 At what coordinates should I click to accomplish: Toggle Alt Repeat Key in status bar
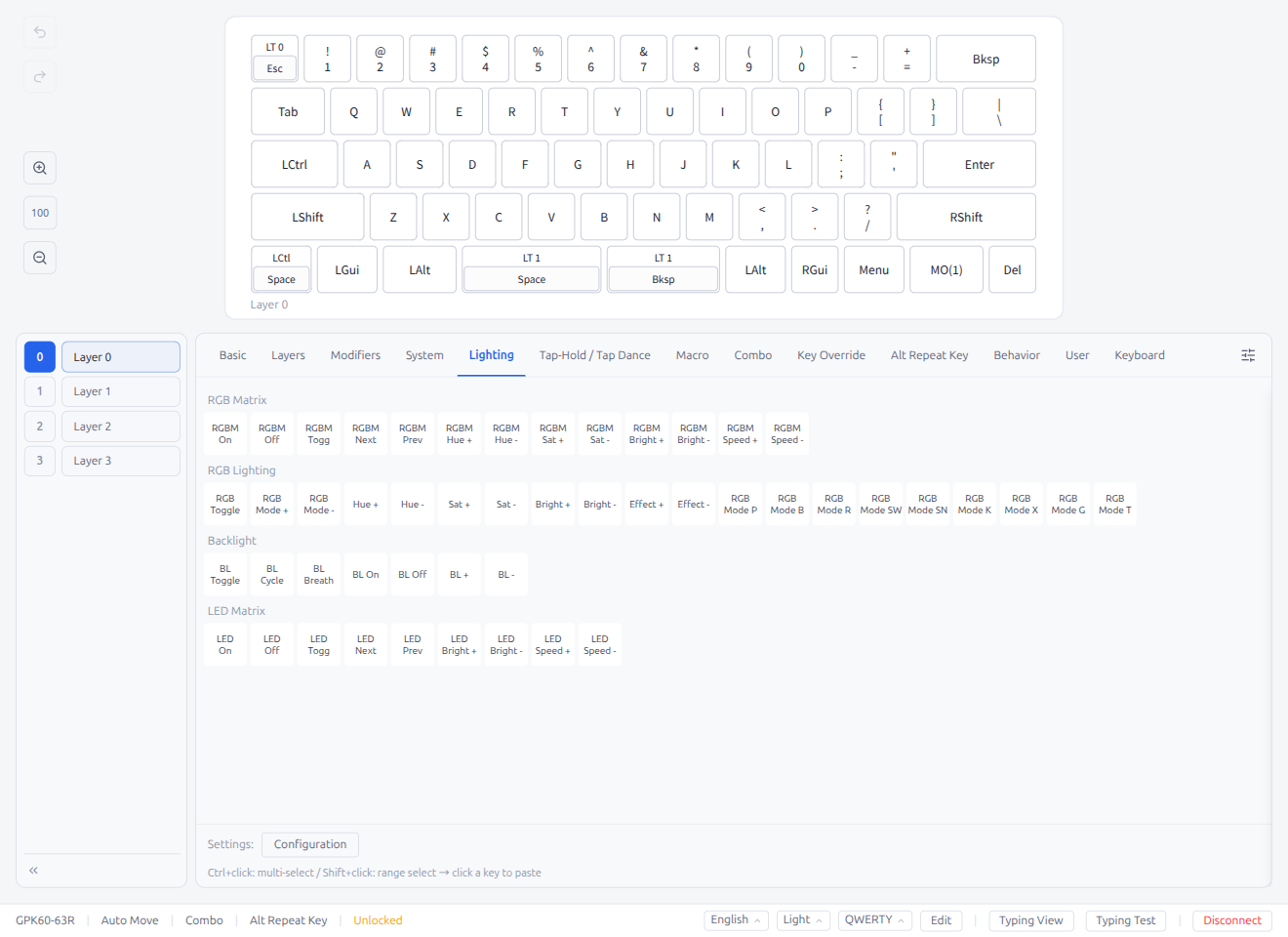coord(288,920)
